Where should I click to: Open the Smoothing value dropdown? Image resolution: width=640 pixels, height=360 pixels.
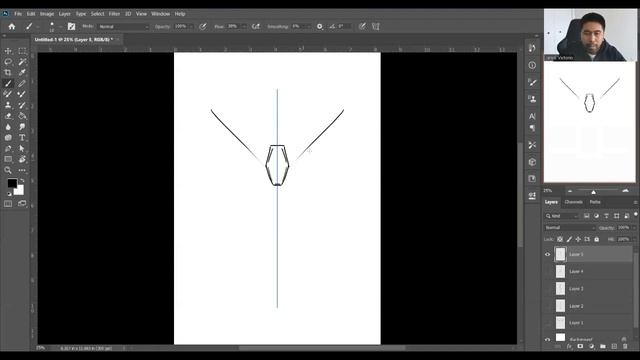point(308,27)
